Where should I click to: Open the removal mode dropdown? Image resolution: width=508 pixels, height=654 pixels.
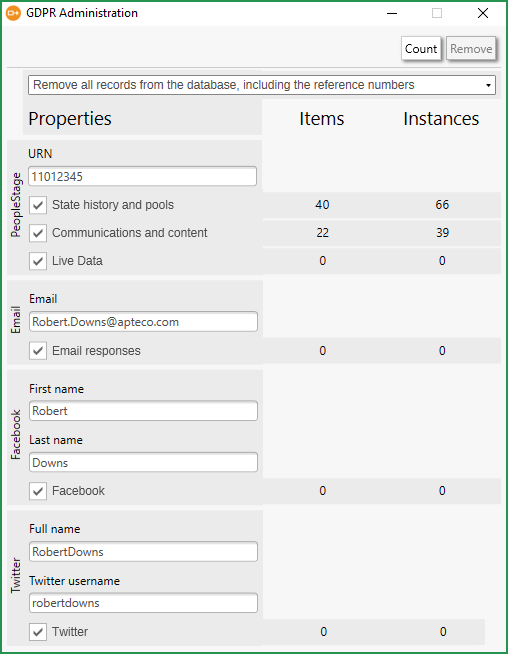pos(262,85)
